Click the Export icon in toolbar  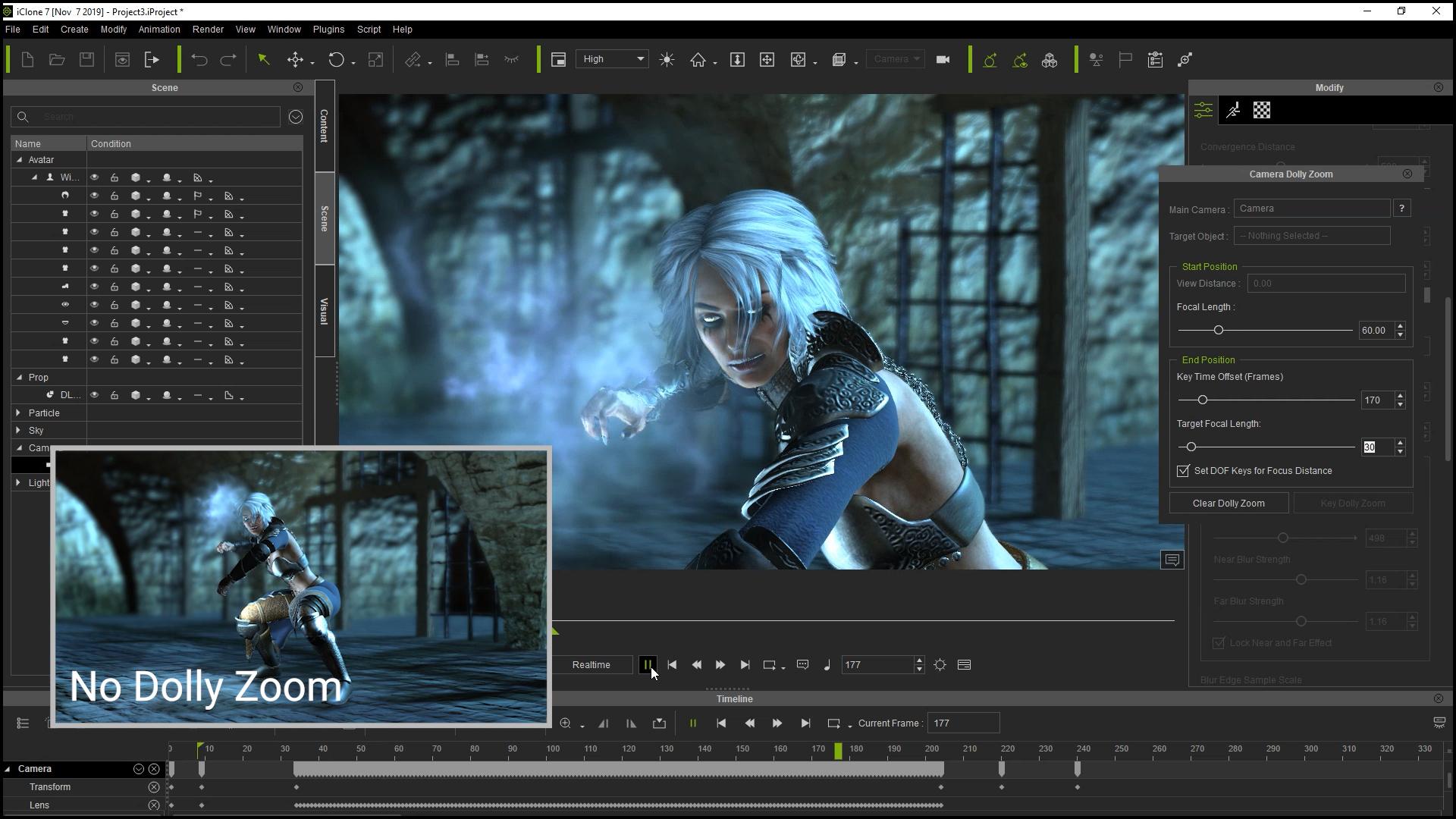coord(152,60)
